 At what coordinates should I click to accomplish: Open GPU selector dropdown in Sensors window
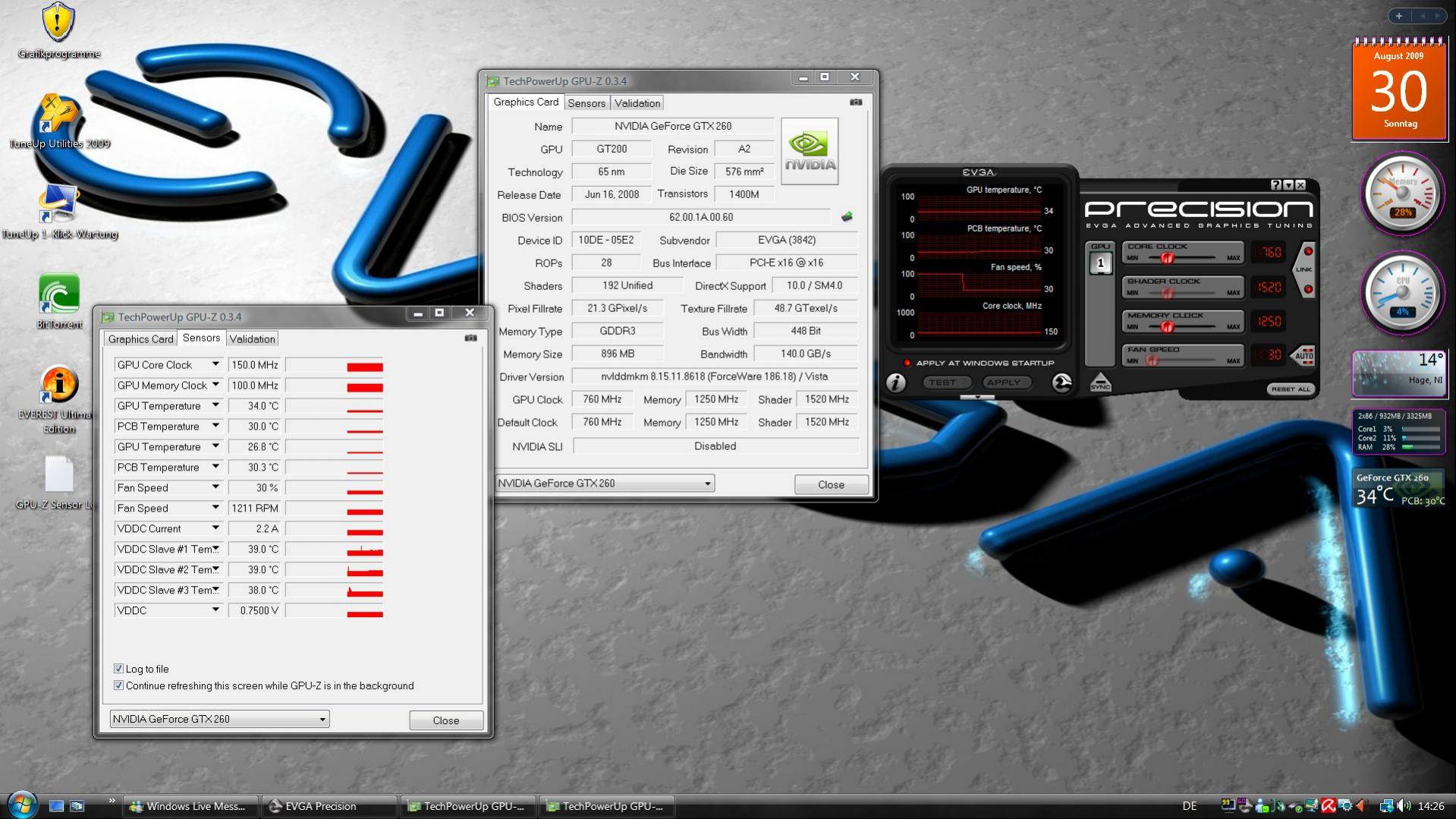pyautogui.click(x=219, y=719)
